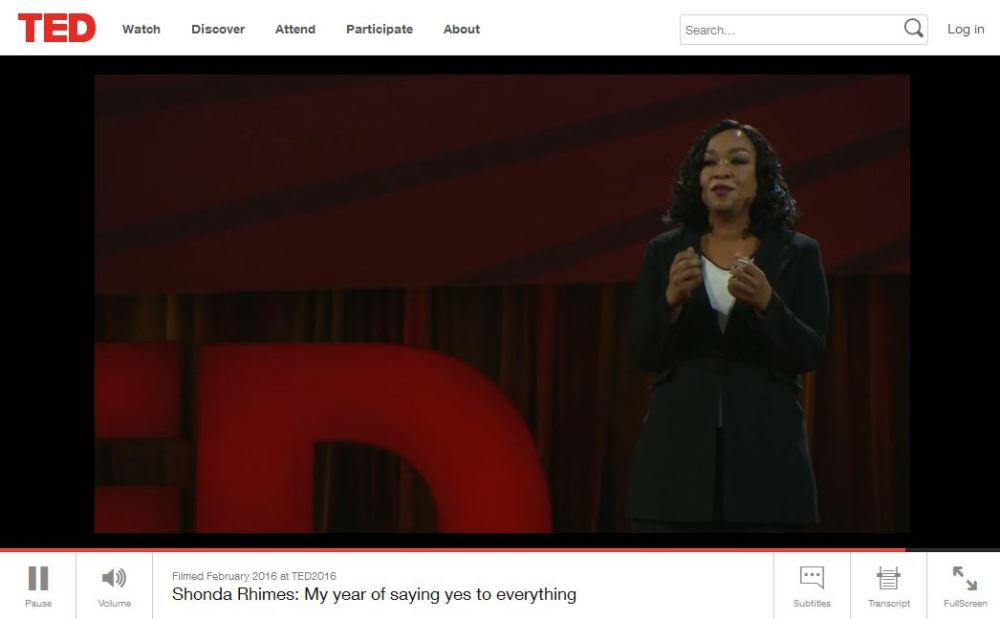Click the 'Filmed February 2016 at TED2016' text

254,576
